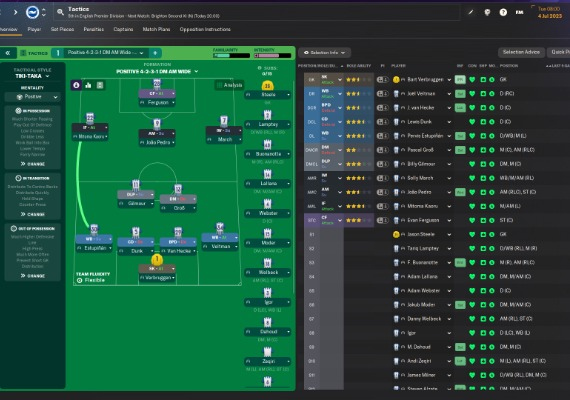Open the question mark help icon
570x400 pixels.
[503, 12]
